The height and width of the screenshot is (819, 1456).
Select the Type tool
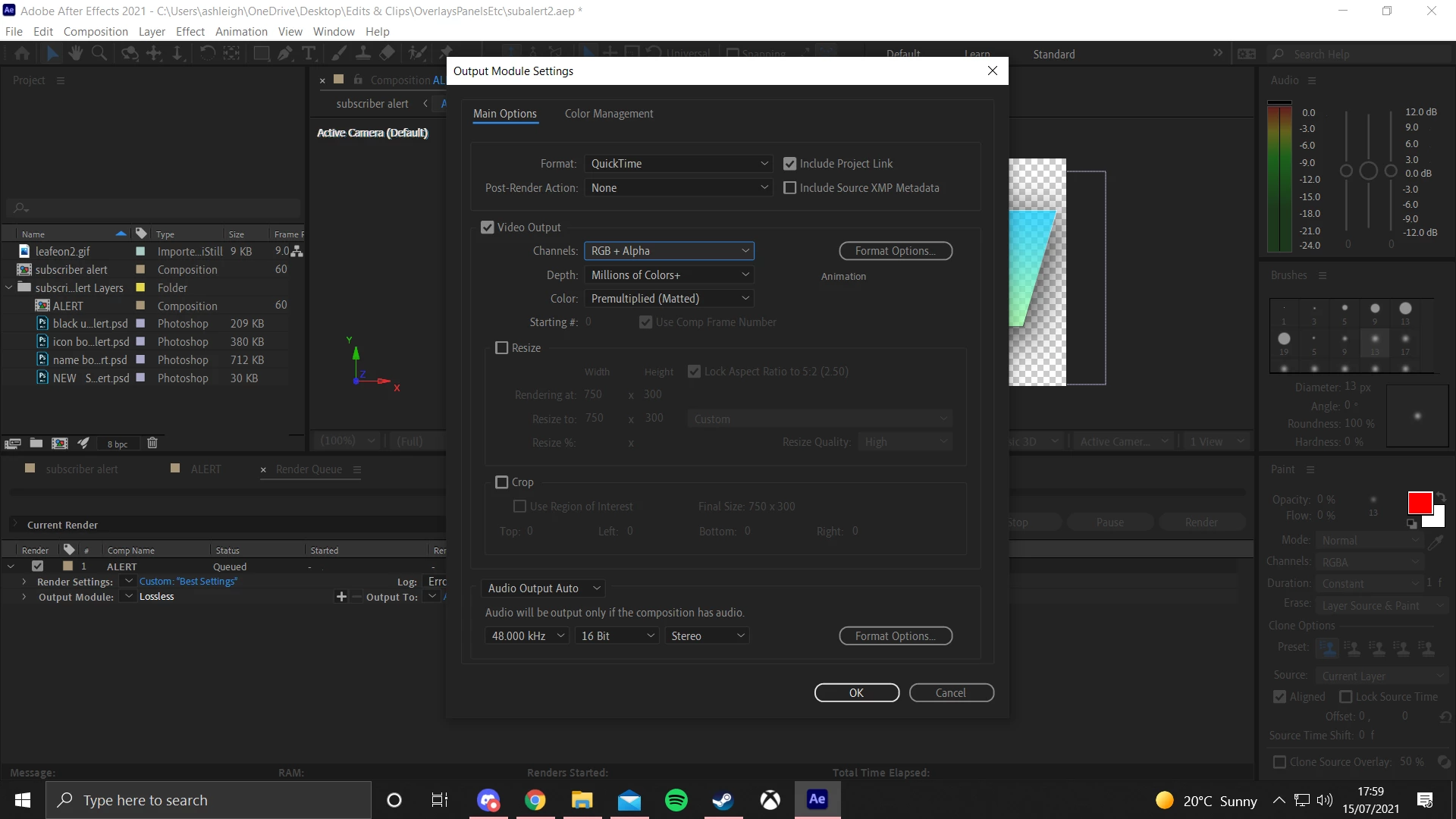tap(309, 53)
